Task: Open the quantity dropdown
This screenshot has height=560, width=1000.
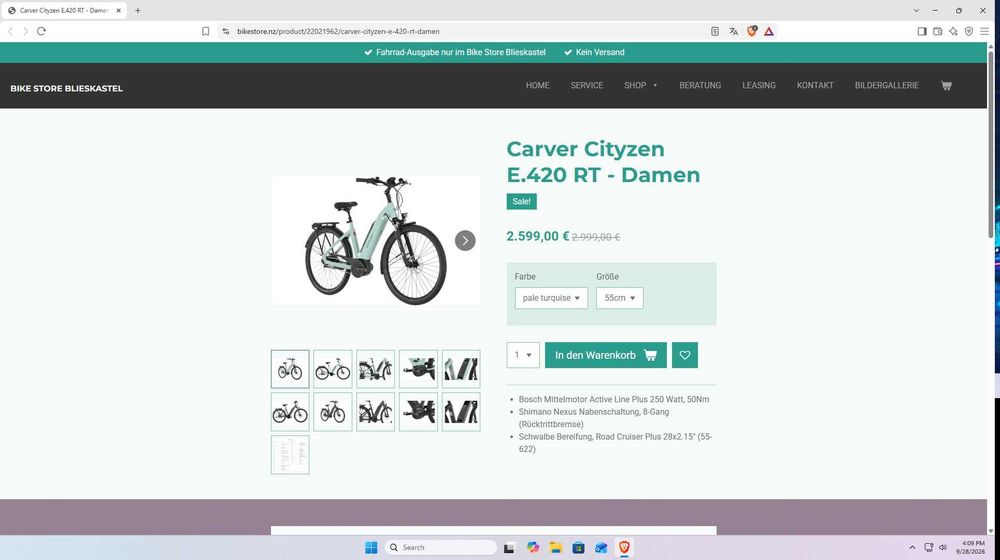Action: pyautogui.click(x=523, y=355)
